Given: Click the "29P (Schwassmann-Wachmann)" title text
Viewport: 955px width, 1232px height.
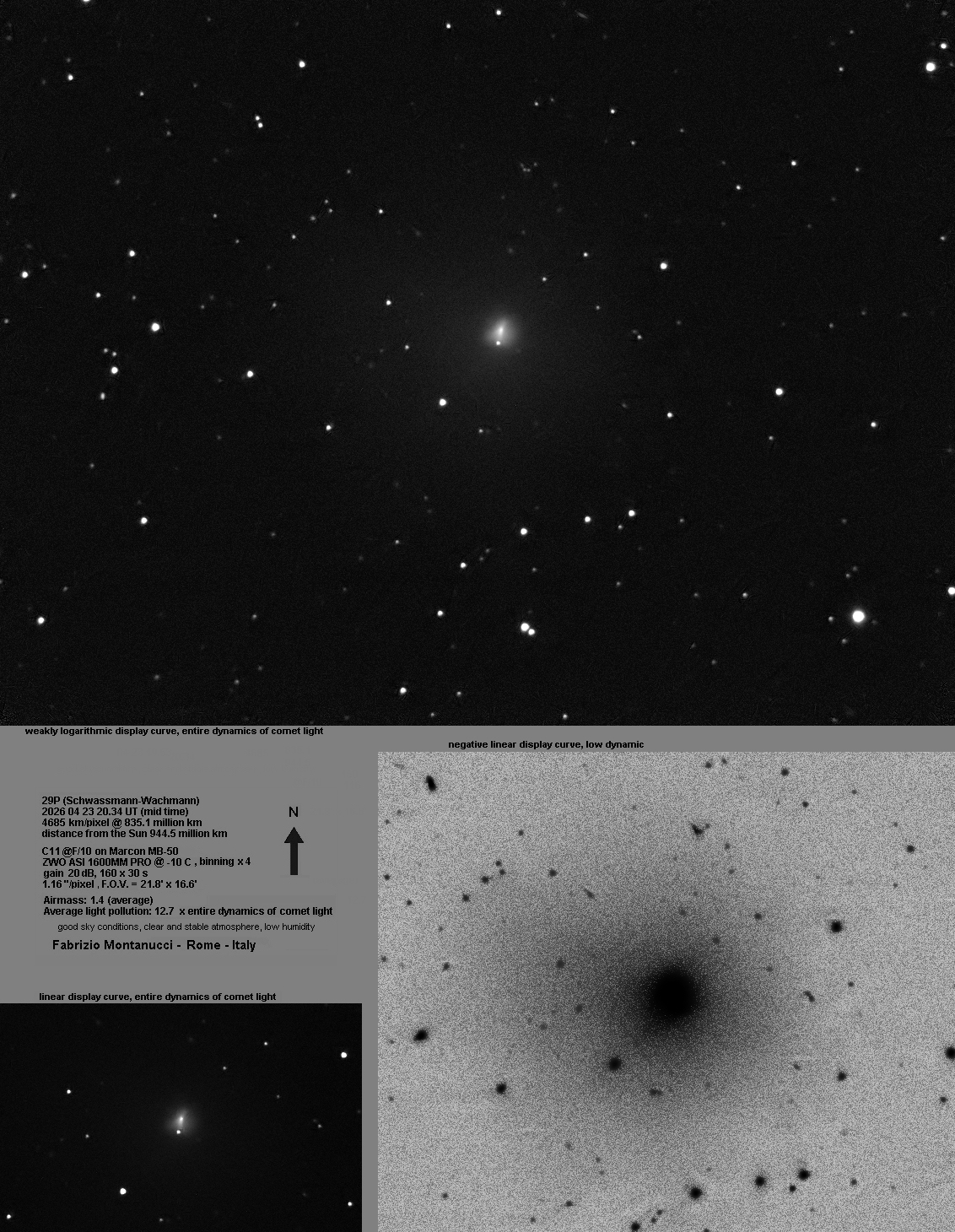Looking at the screenshot, I should [x=121, y=800].
